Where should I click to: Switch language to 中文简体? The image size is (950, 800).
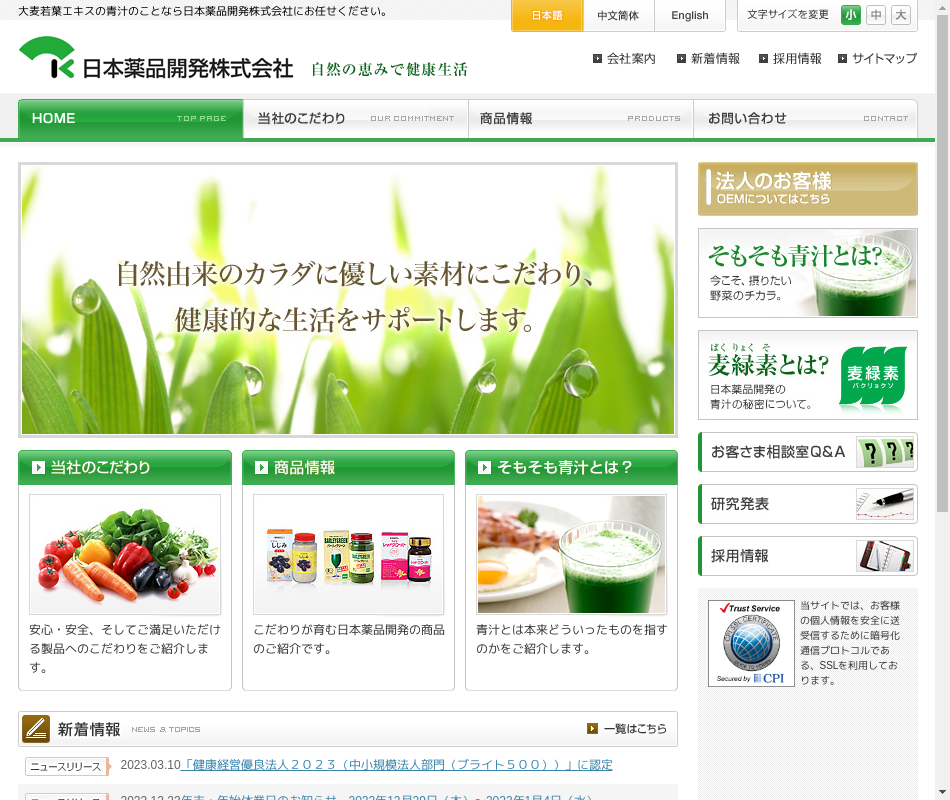(x=618, y=16)
